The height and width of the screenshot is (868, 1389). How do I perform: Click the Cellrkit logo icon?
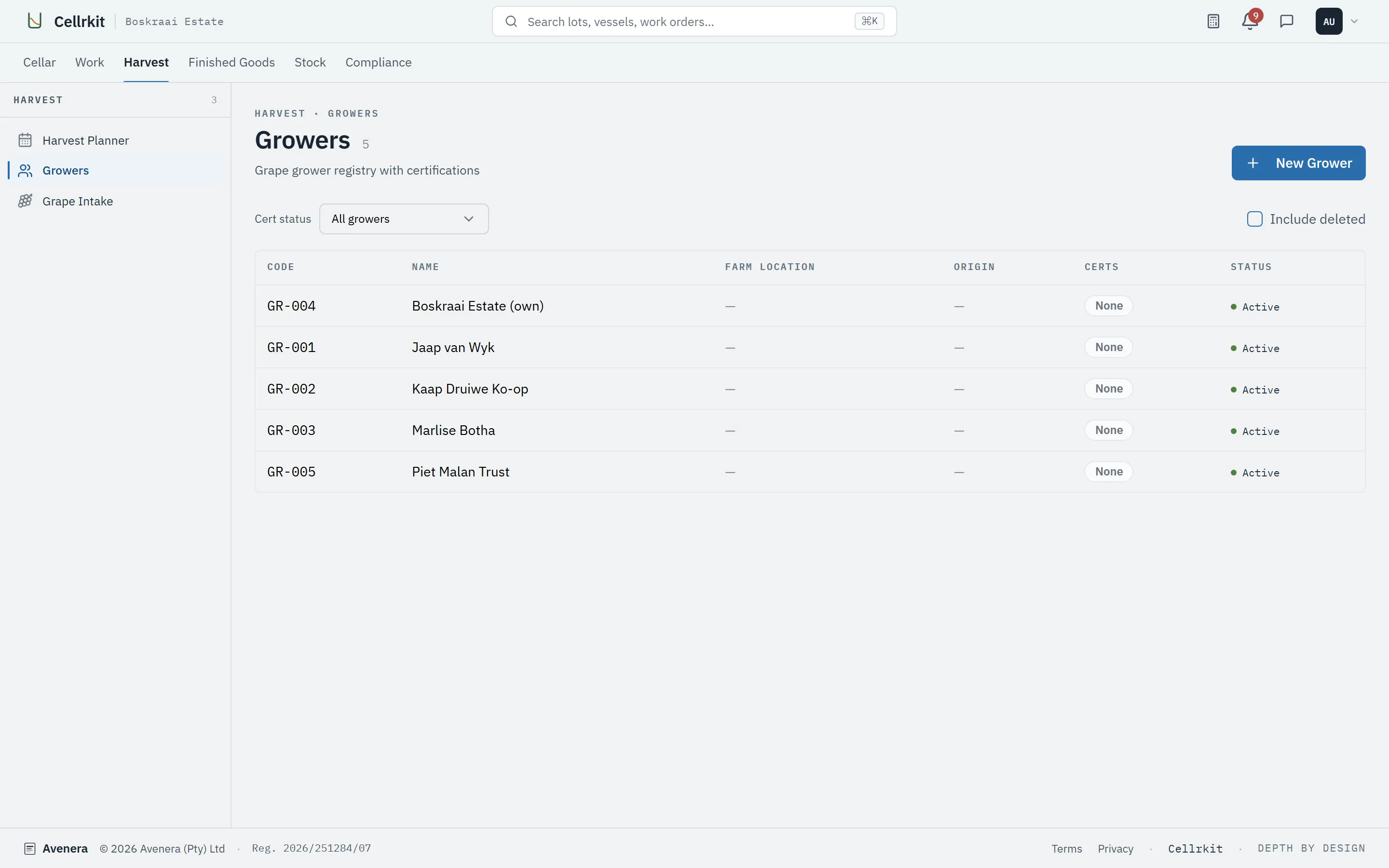[35, 21]
